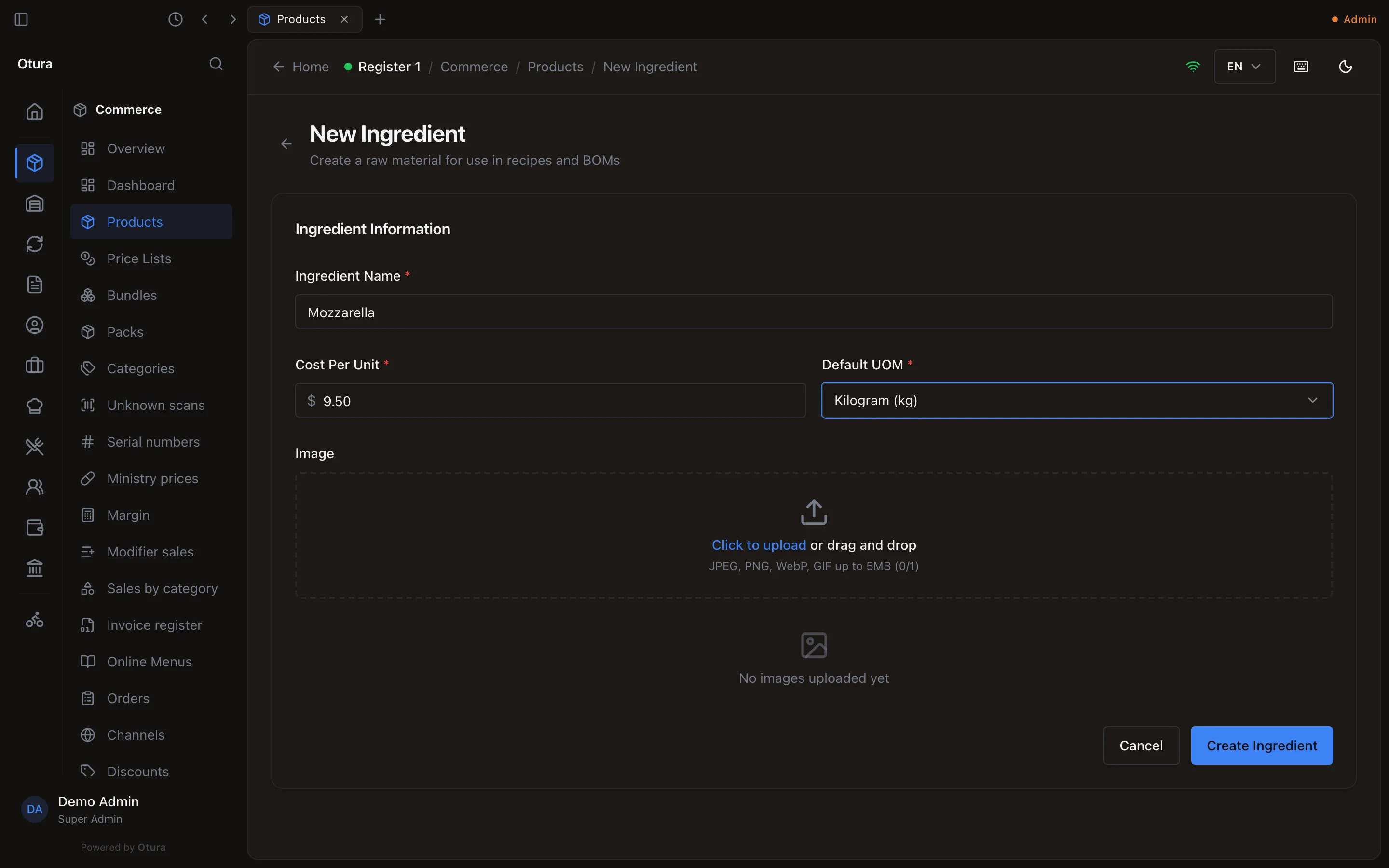
Task: Go forward with the right chevron
Action: (x=233, y=19)
